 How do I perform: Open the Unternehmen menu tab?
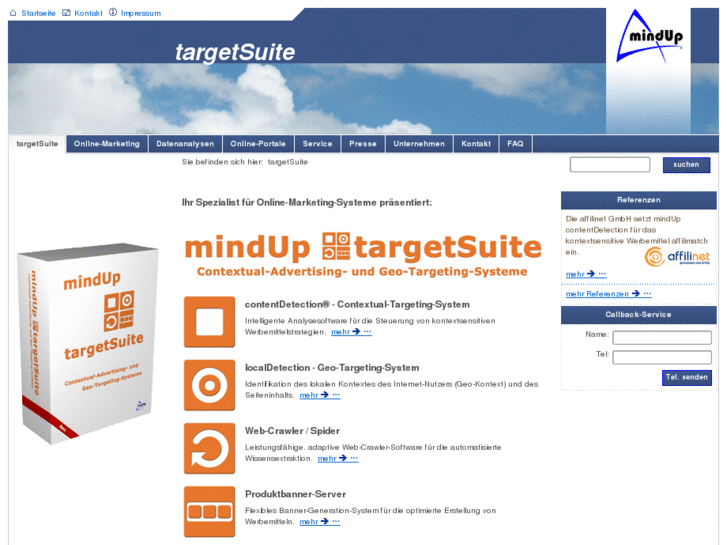coord(419,144)
